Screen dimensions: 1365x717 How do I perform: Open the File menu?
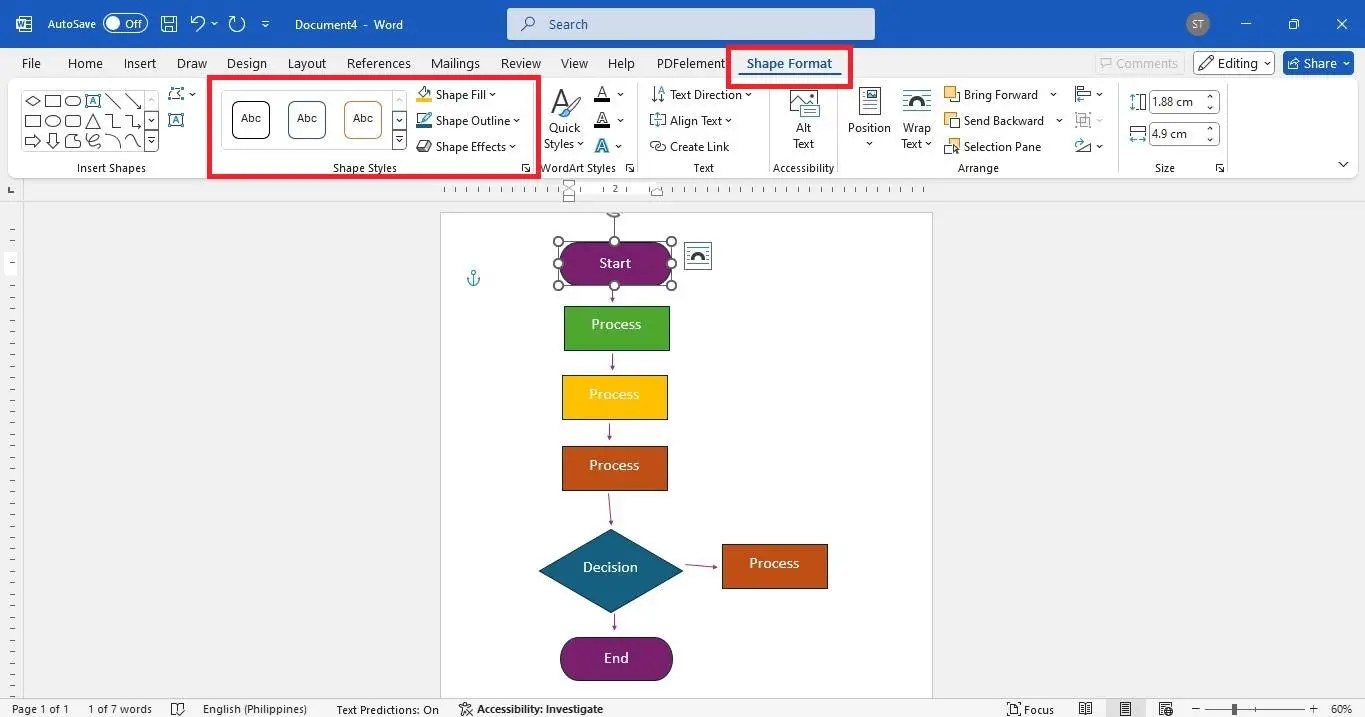(32, 63)
